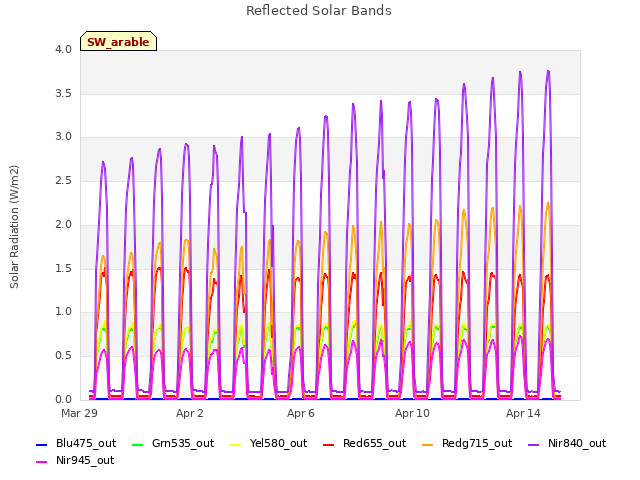Toggle the Nir945_out legend entry
The image size is (640, 480).
[75, 461]
